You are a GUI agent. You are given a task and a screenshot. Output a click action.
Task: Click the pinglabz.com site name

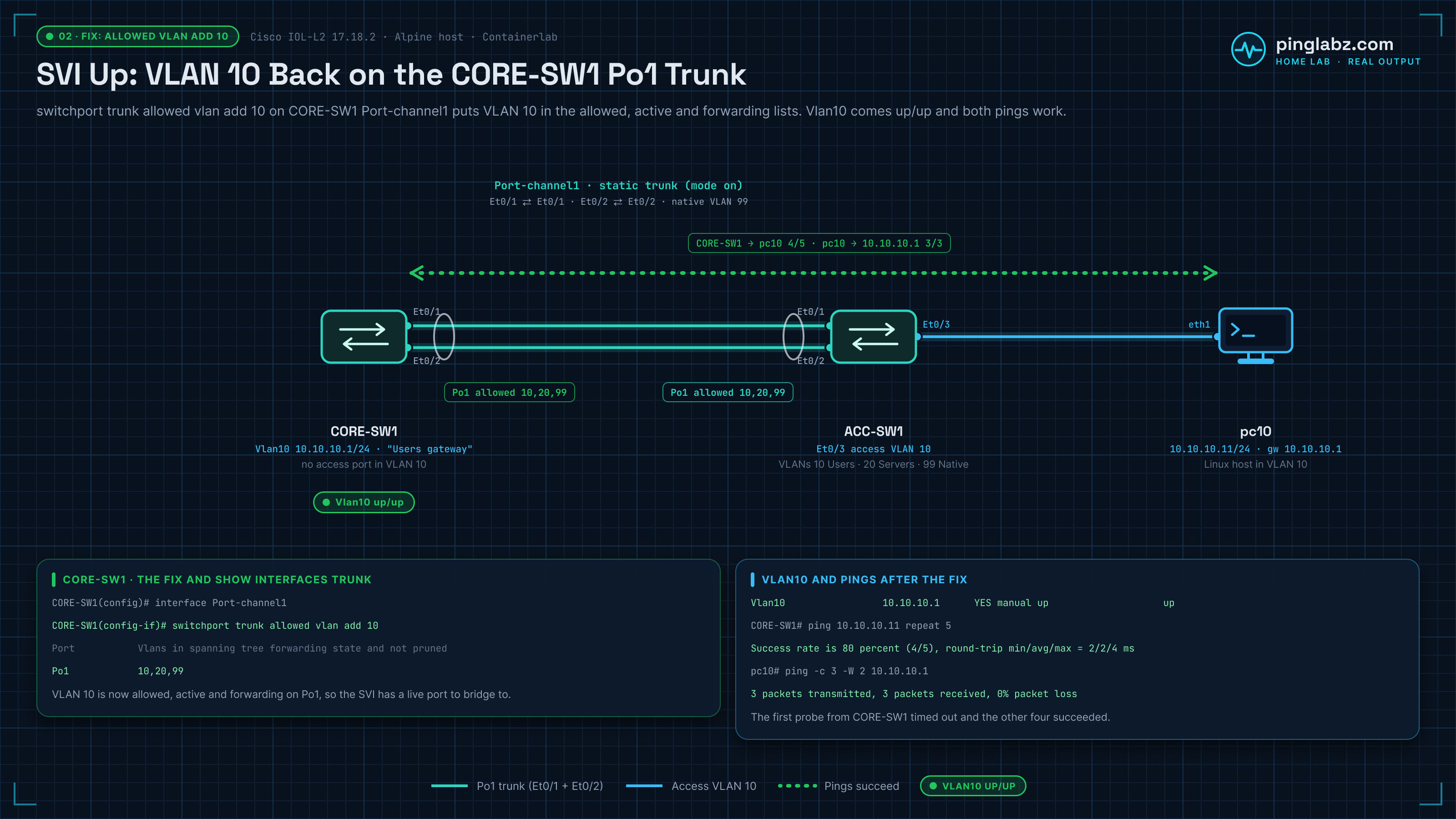(x=1334, y=44)
